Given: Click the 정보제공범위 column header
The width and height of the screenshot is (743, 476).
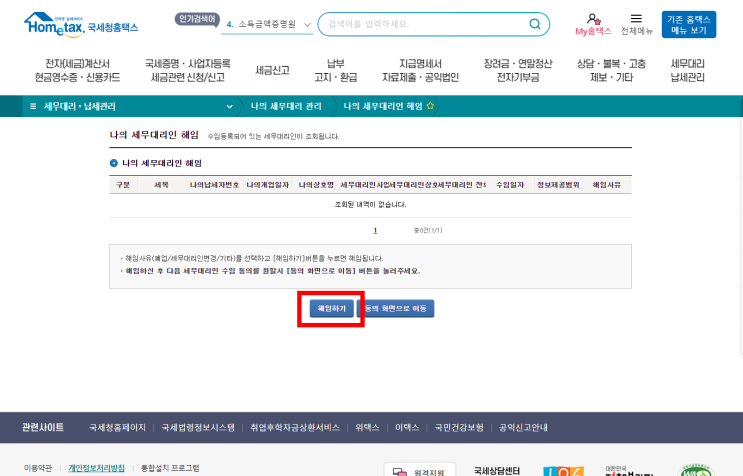Looking at the screenshot, I should [x=558, y=185].
